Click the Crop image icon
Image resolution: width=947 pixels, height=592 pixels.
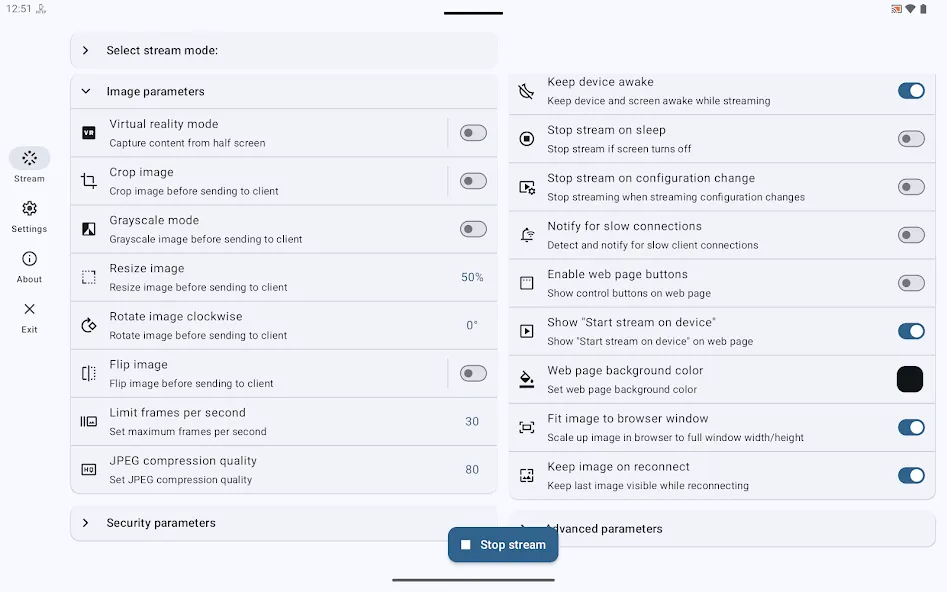pyautogui.click(x=89, y=181)
